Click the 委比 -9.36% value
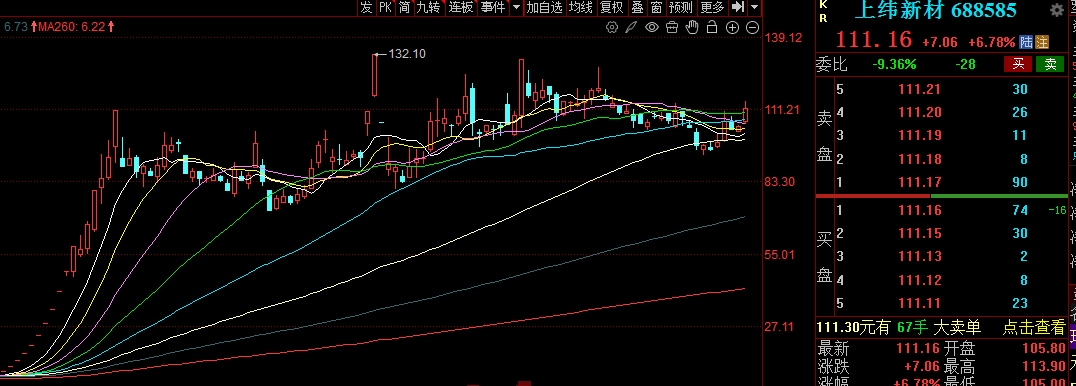The height and width of the screenshot is (386, 1076). click(x=894, y=65)
